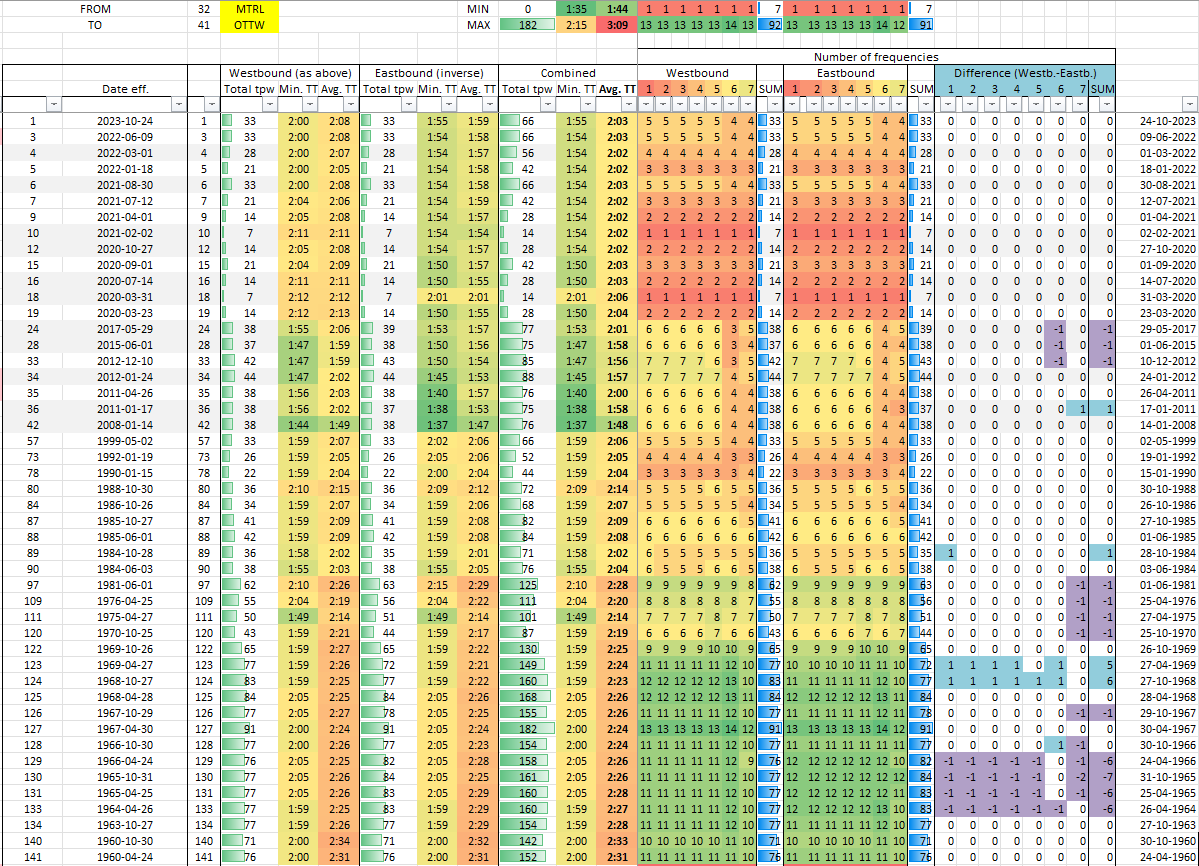1199x866 pixels.
Task: Open the first column's filter dropdown
Action: pyautogui.click(x=53, y=104)
